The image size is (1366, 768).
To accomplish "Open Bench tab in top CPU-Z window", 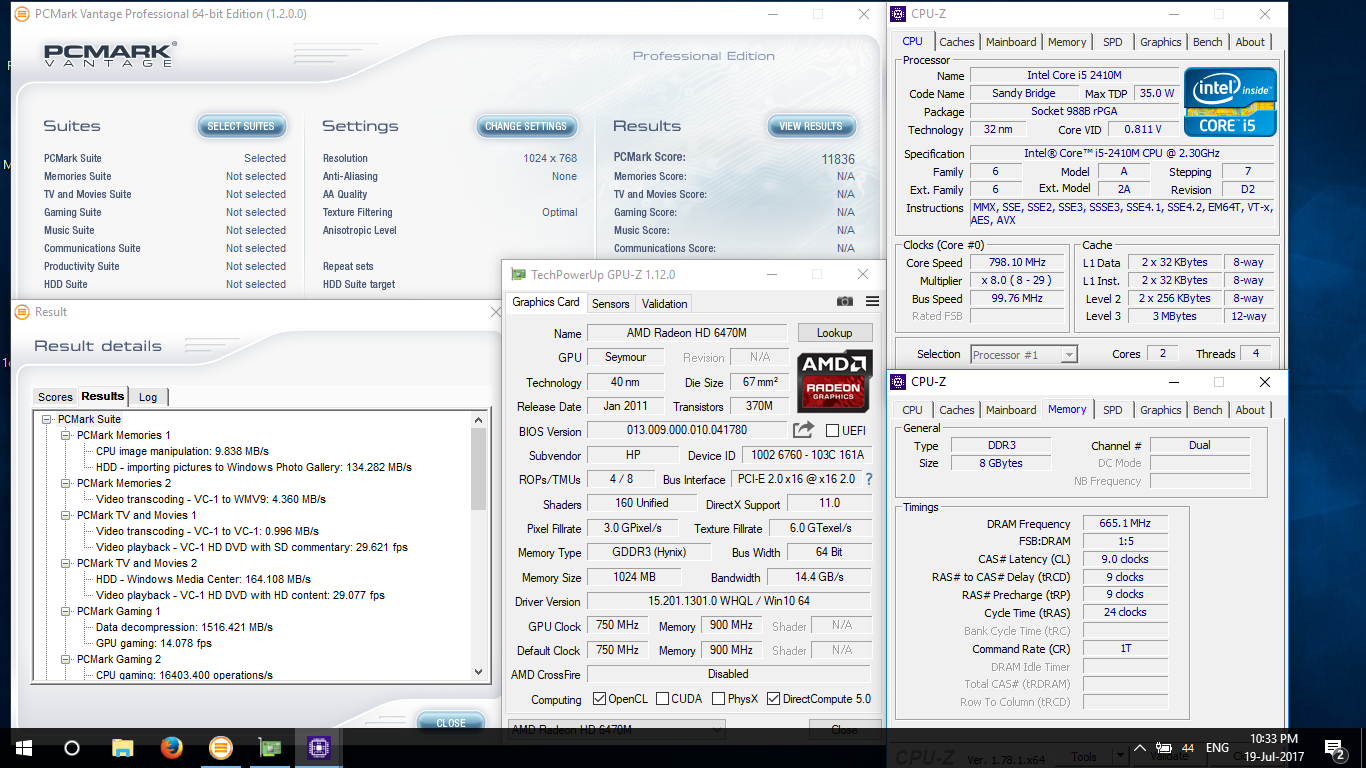I will coord(1208,42).
